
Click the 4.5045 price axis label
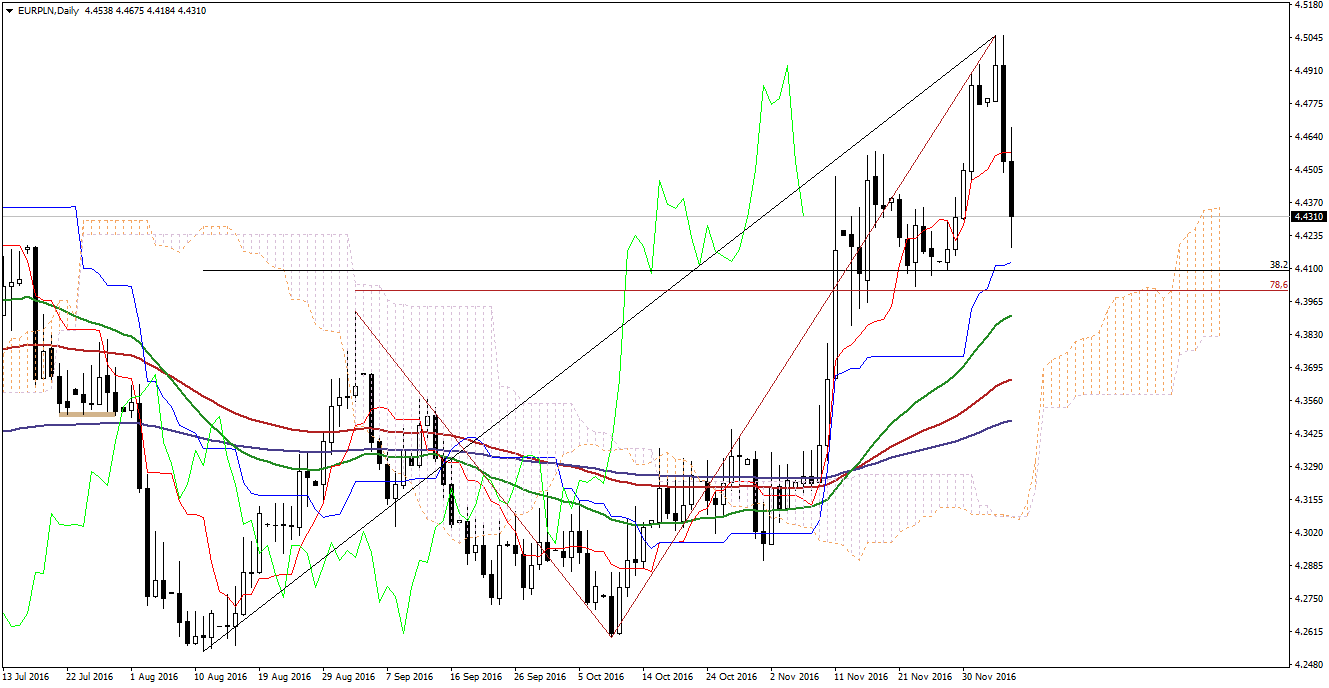(x=1308, y=38)
